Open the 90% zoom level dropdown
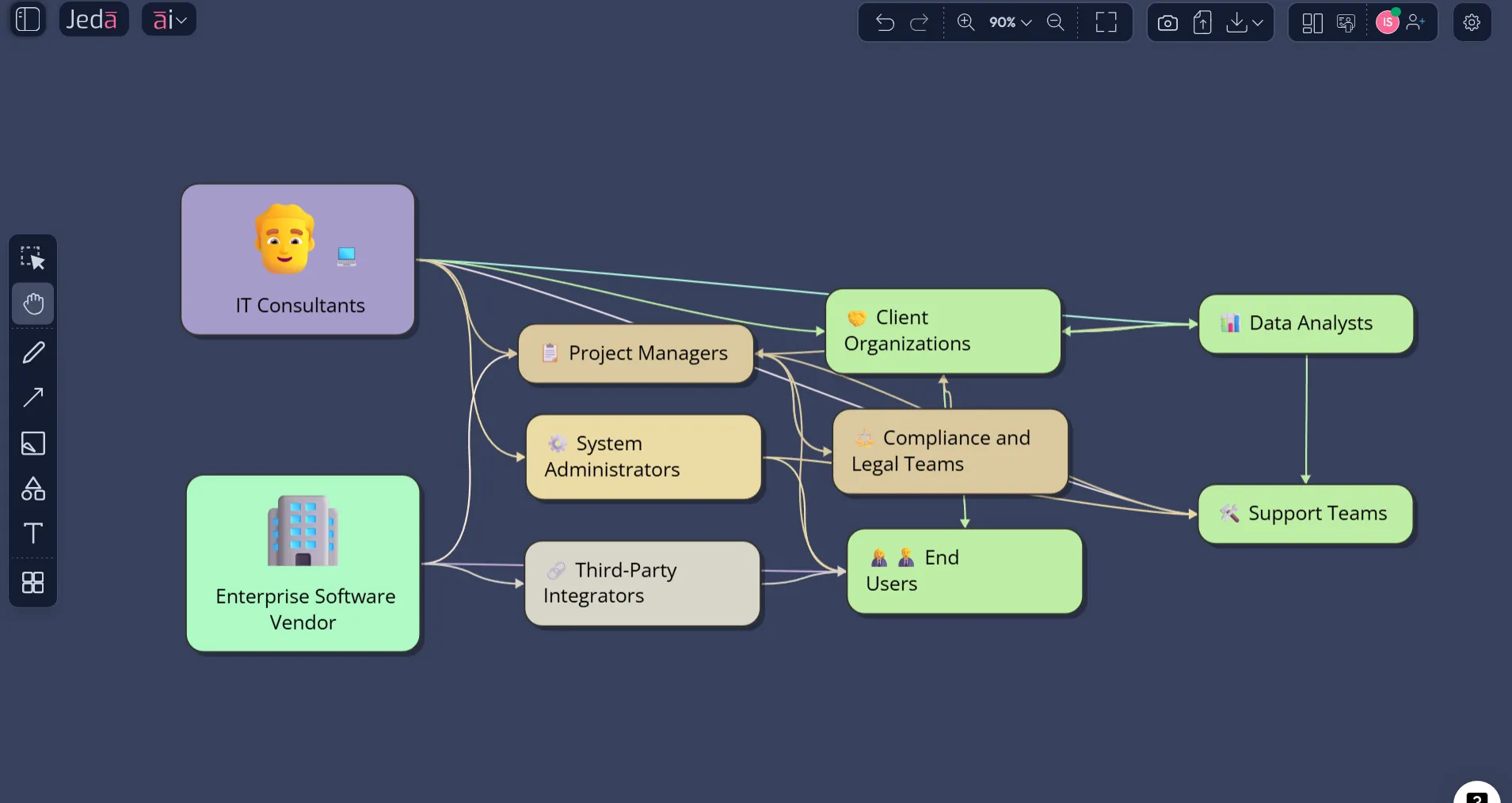The height and width of the screenshot is (803, 1512). pyautogui.click(x=1010, y=22)
